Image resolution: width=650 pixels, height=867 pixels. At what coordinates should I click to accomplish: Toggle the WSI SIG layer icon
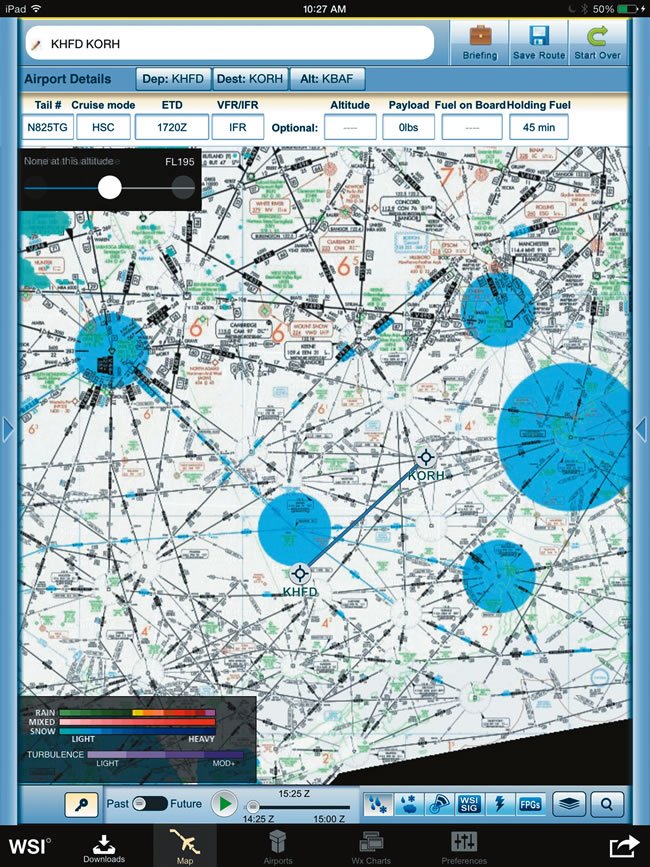pyautogui.click(x=469, y=804)
